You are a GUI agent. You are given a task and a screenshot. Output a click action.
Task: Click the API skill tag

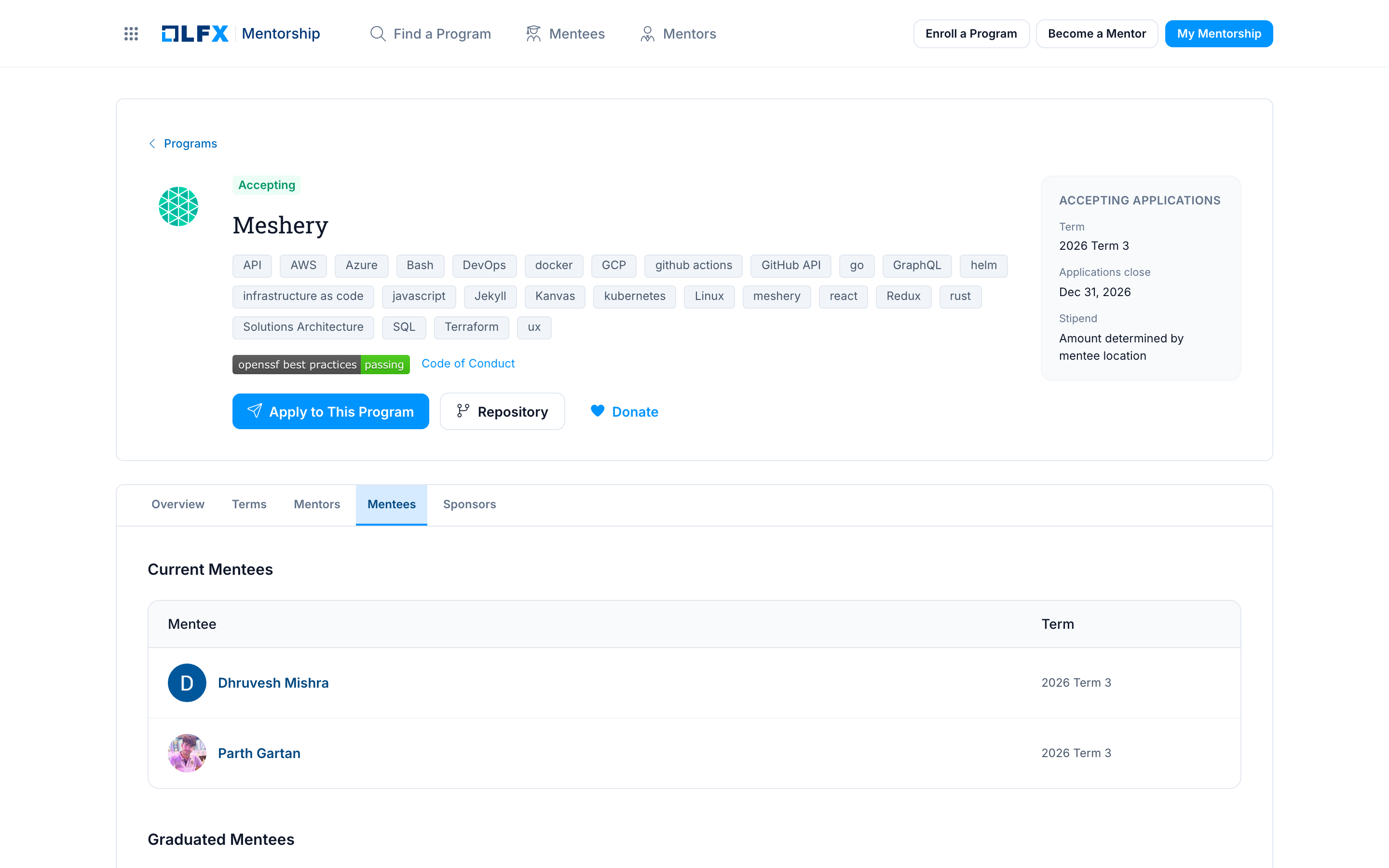coord(252,265)
